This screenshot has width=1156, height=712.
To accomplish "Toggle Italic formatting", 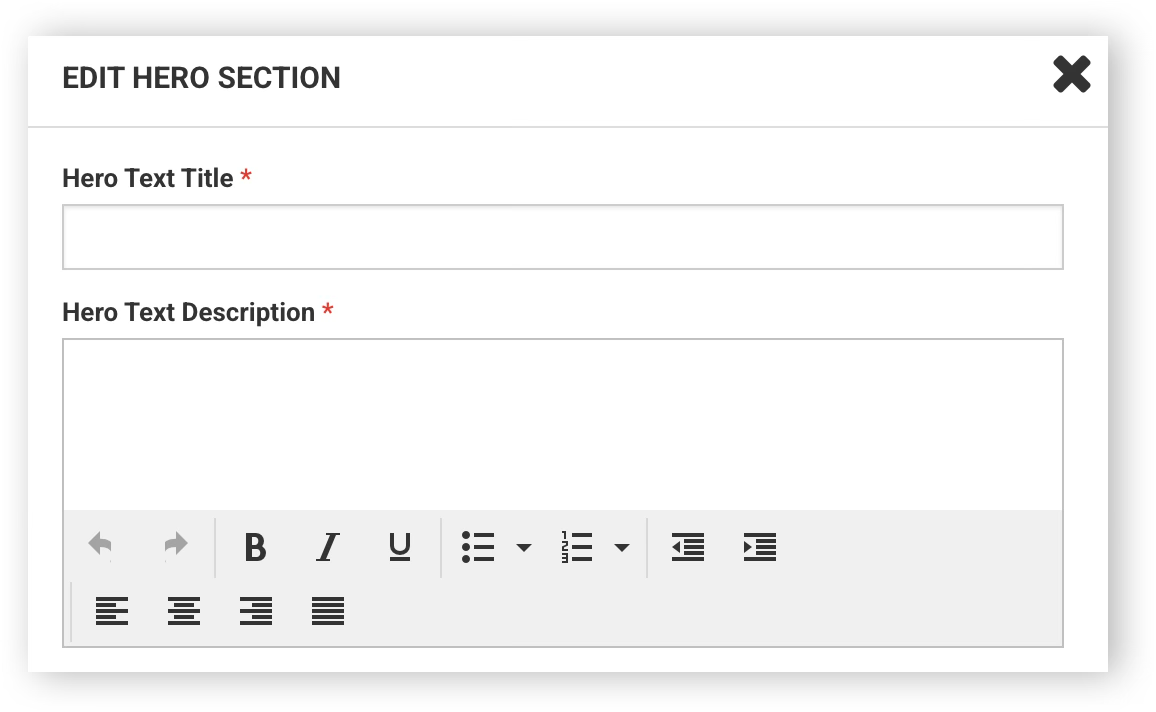I will coord(327,548).
